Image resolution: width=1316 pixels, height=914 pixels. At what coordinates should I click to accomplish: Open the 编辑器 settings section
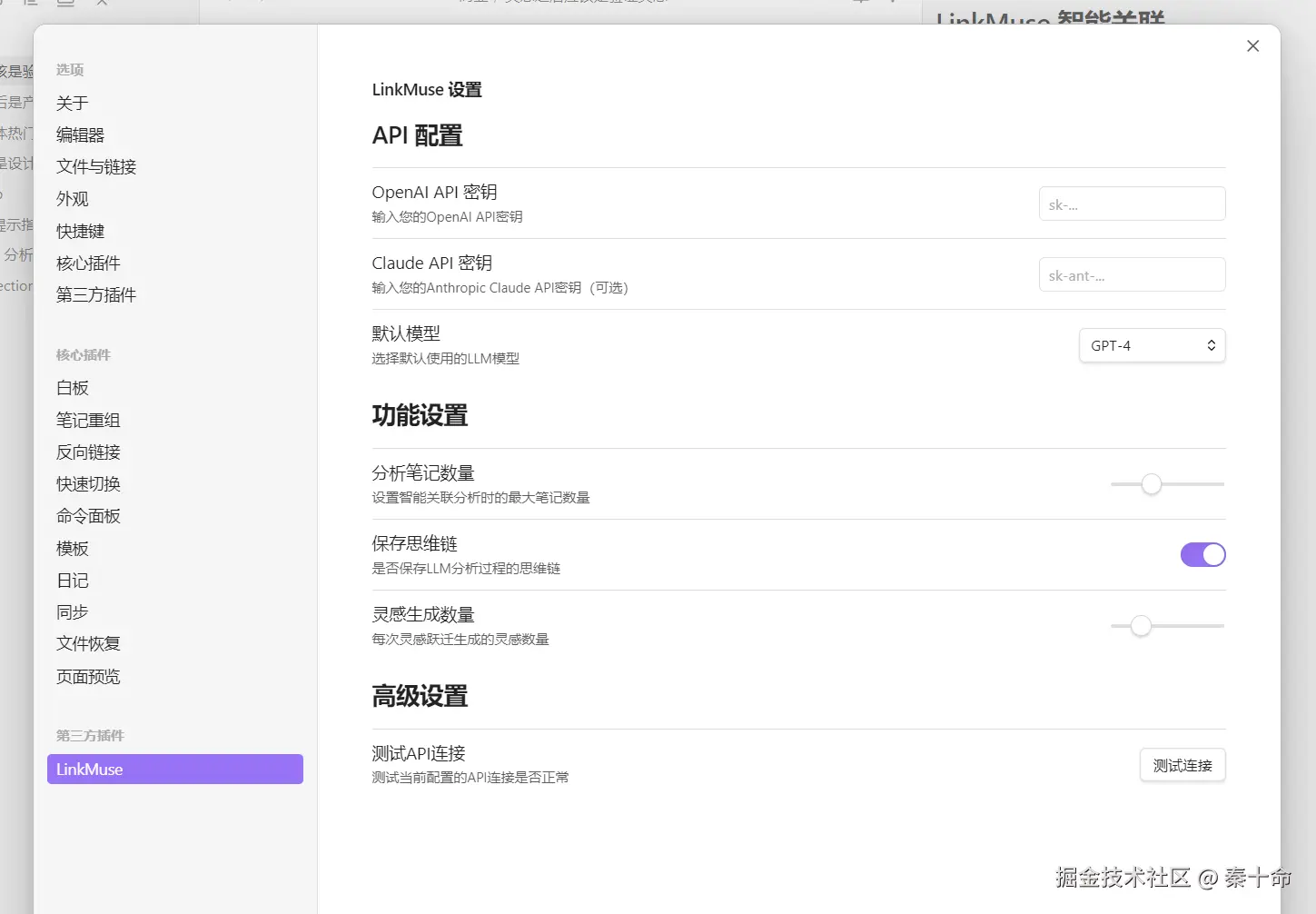80,134
